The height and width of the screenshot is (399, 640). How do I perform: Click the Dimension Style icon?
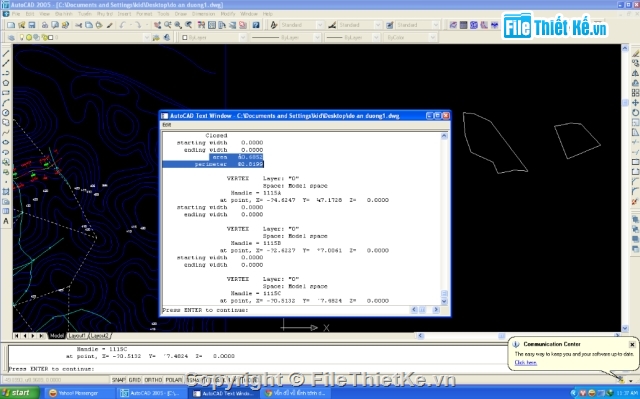click(332, 25)
